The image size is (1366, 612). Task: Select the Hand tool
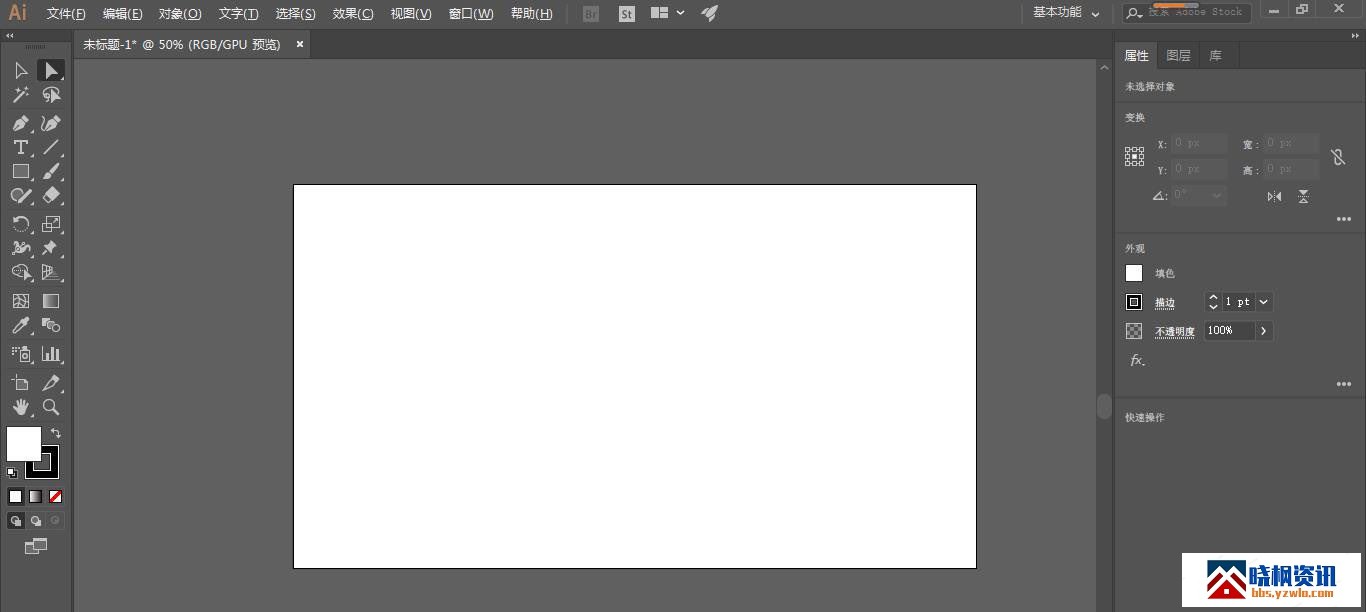tap(20, 407)
